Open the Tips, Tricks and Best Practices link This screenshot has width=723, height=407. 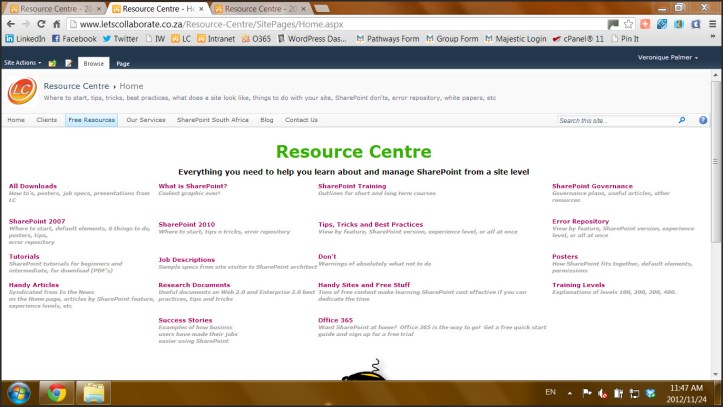pyautogui.click(x=370, y=224)
